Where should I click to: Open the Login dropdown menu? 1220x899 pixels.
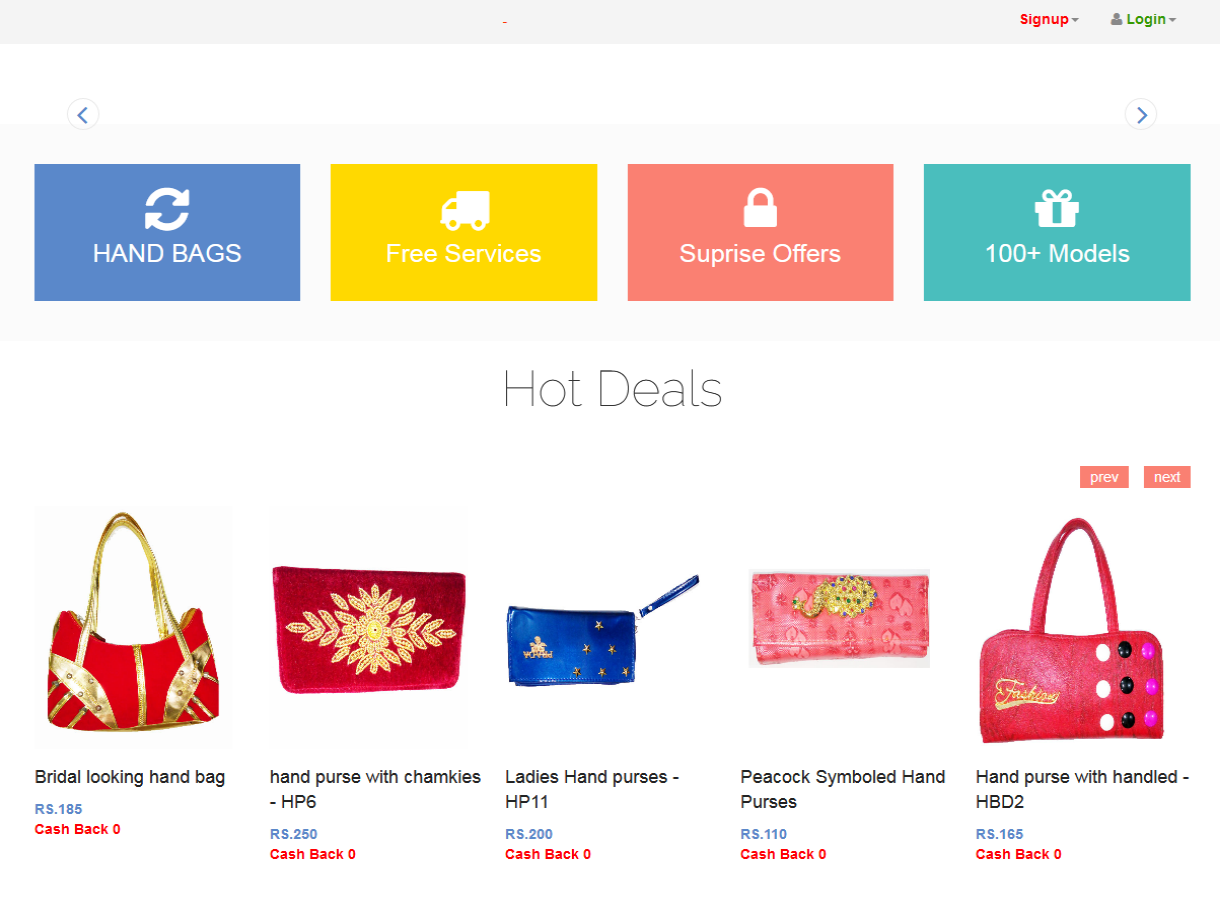[x=1143, y=19]
